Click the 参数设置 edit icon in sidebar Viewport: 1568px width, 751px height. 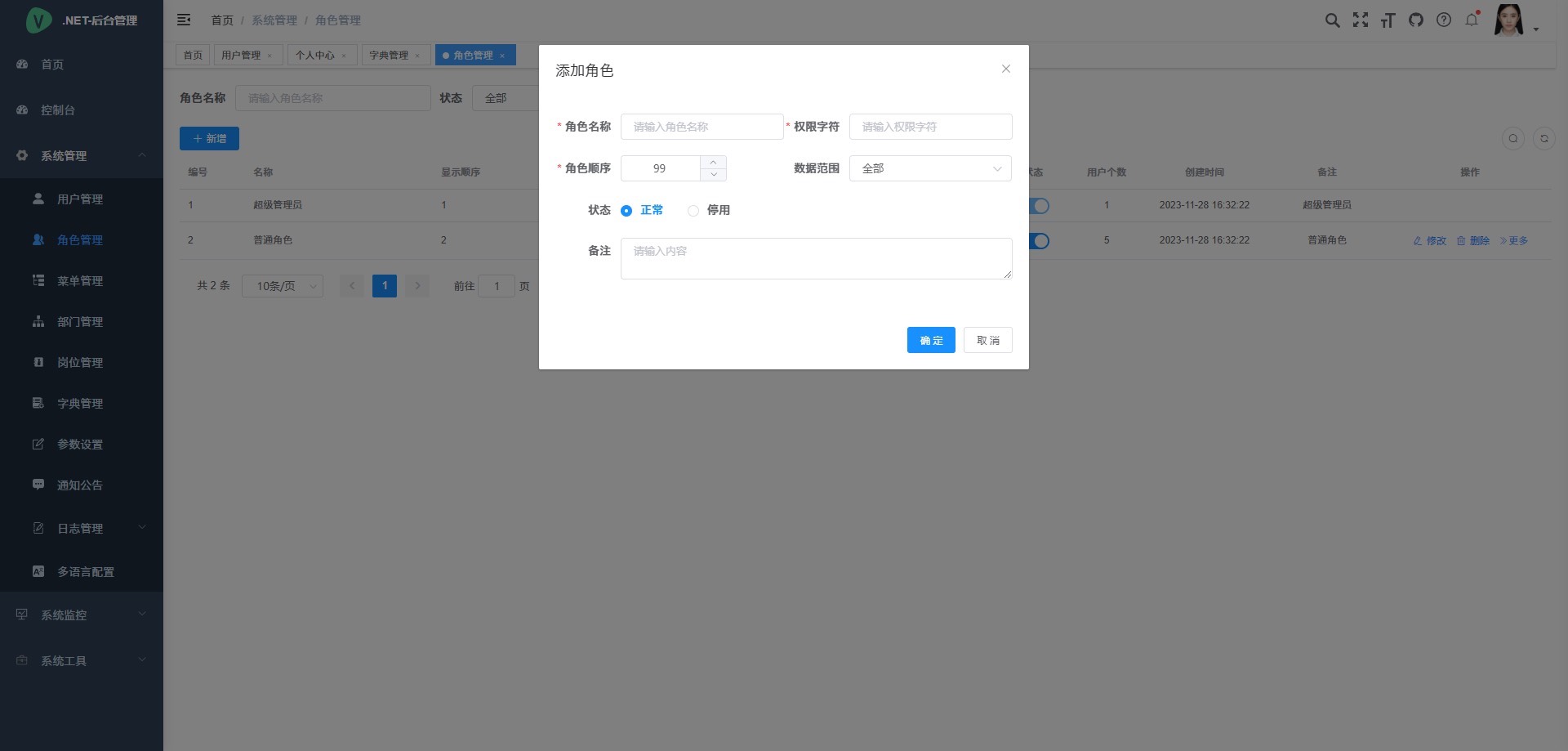(38, 444)
